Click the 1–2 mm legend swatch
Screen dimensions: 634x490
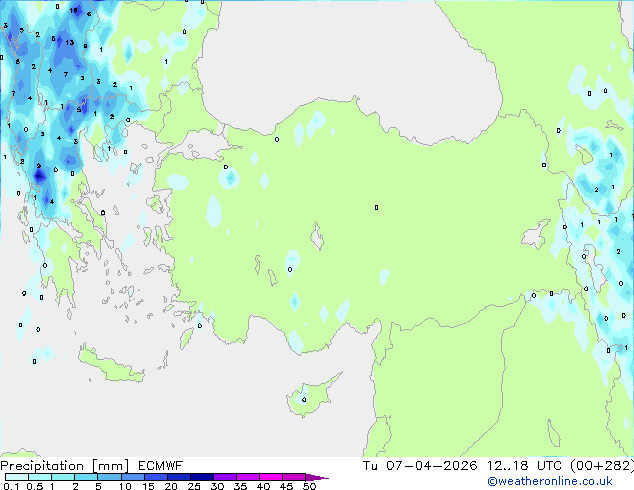tap(63, 477)
